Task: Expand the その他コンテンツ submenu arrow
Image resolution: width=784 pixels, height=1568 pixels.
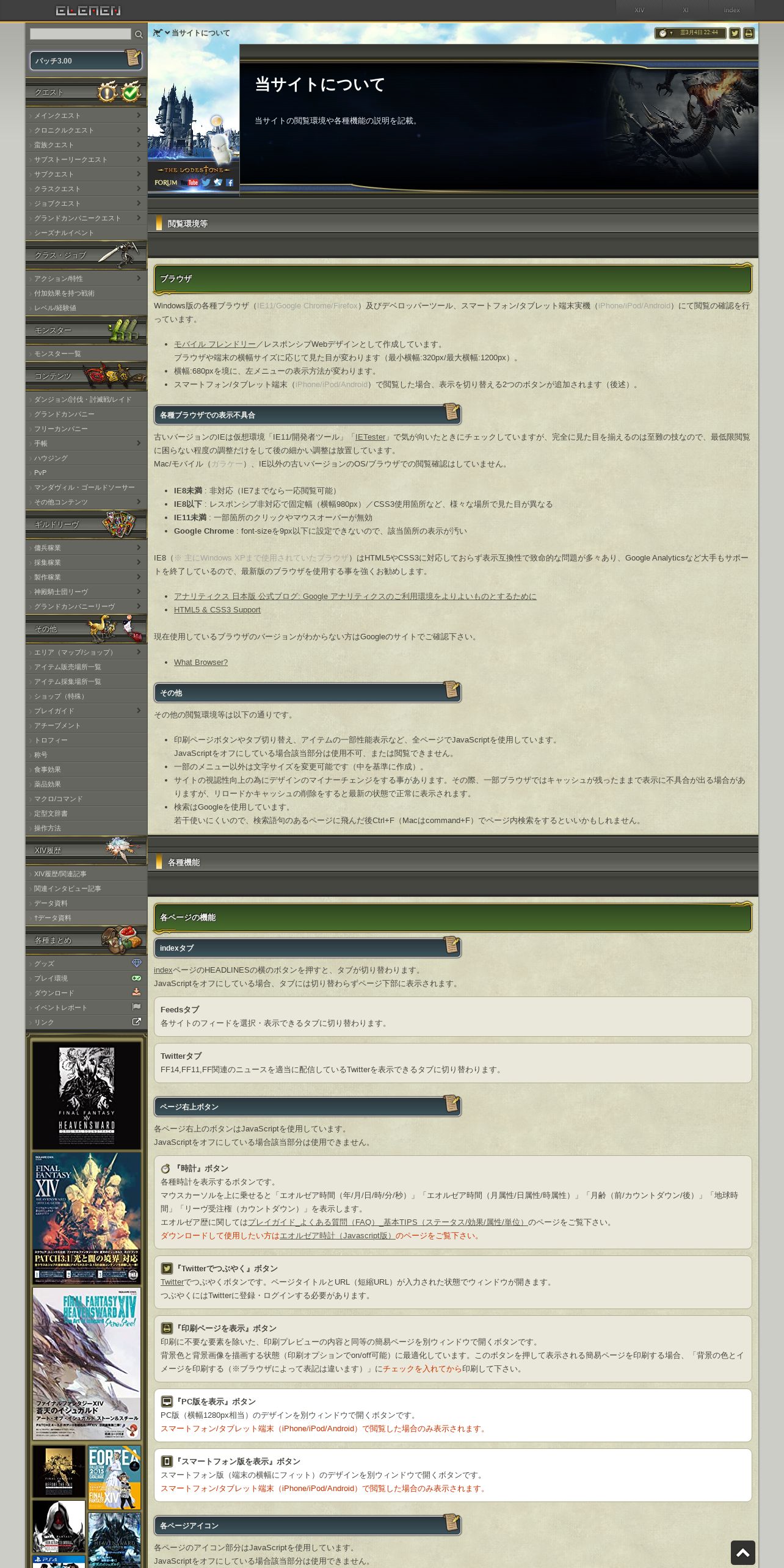Action: pyautogui.click(x=139, y=501)
